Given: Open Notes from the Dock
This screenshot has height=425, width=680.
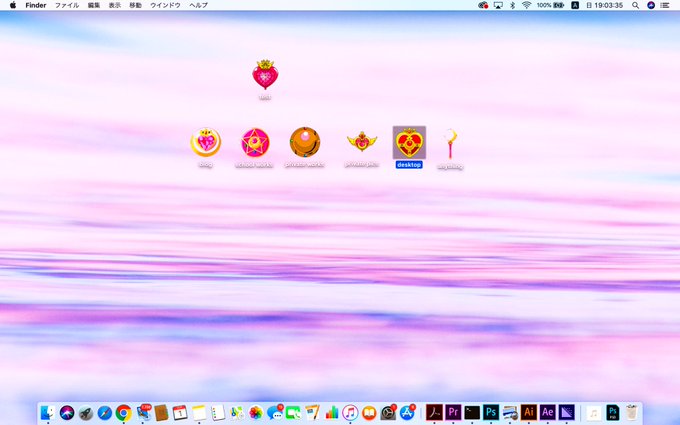Looking at the screenshot, I should 199,412.
